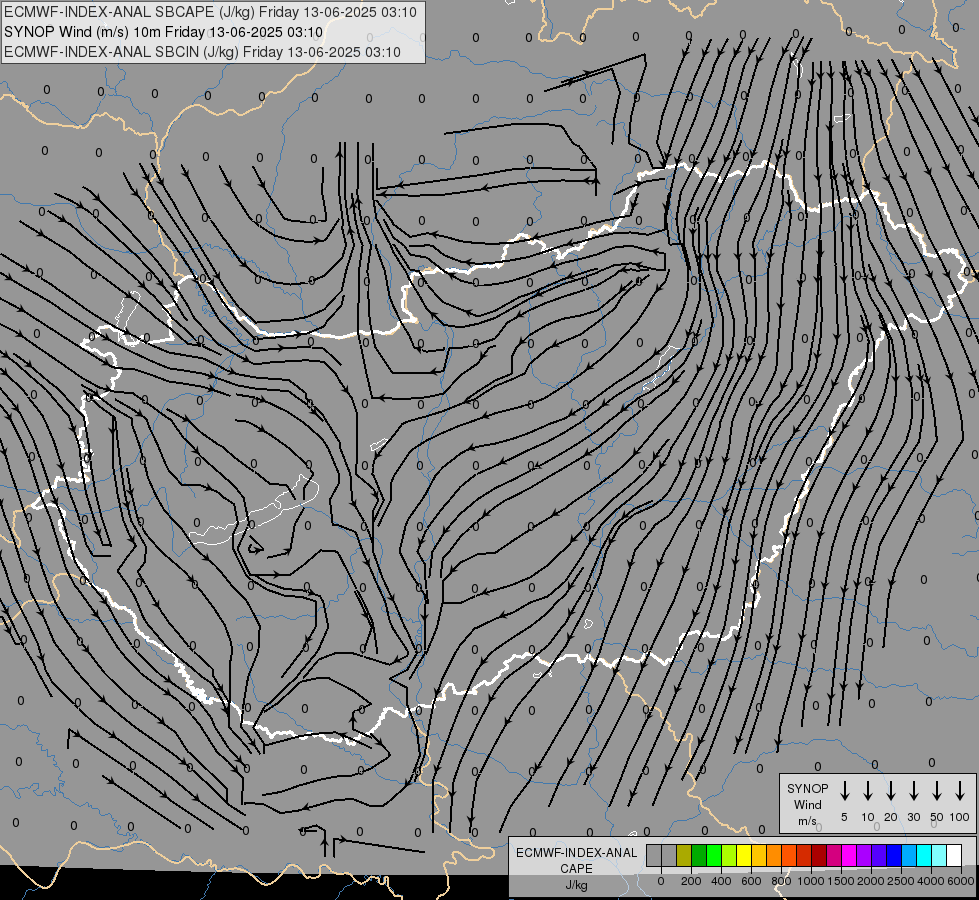Click the 600 tick label on CAPE scale
979x900 pixels.
click(751, 881)
